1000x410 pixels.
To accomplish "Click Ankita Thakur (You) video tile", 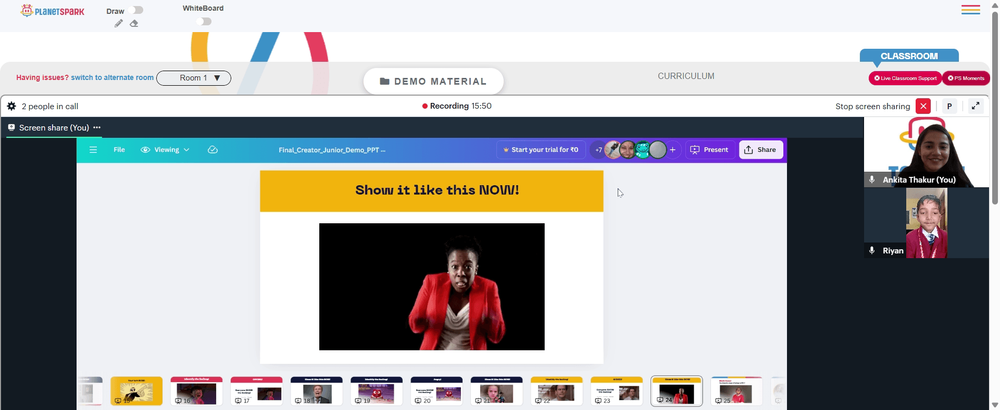I will click(x=927, y=152).
